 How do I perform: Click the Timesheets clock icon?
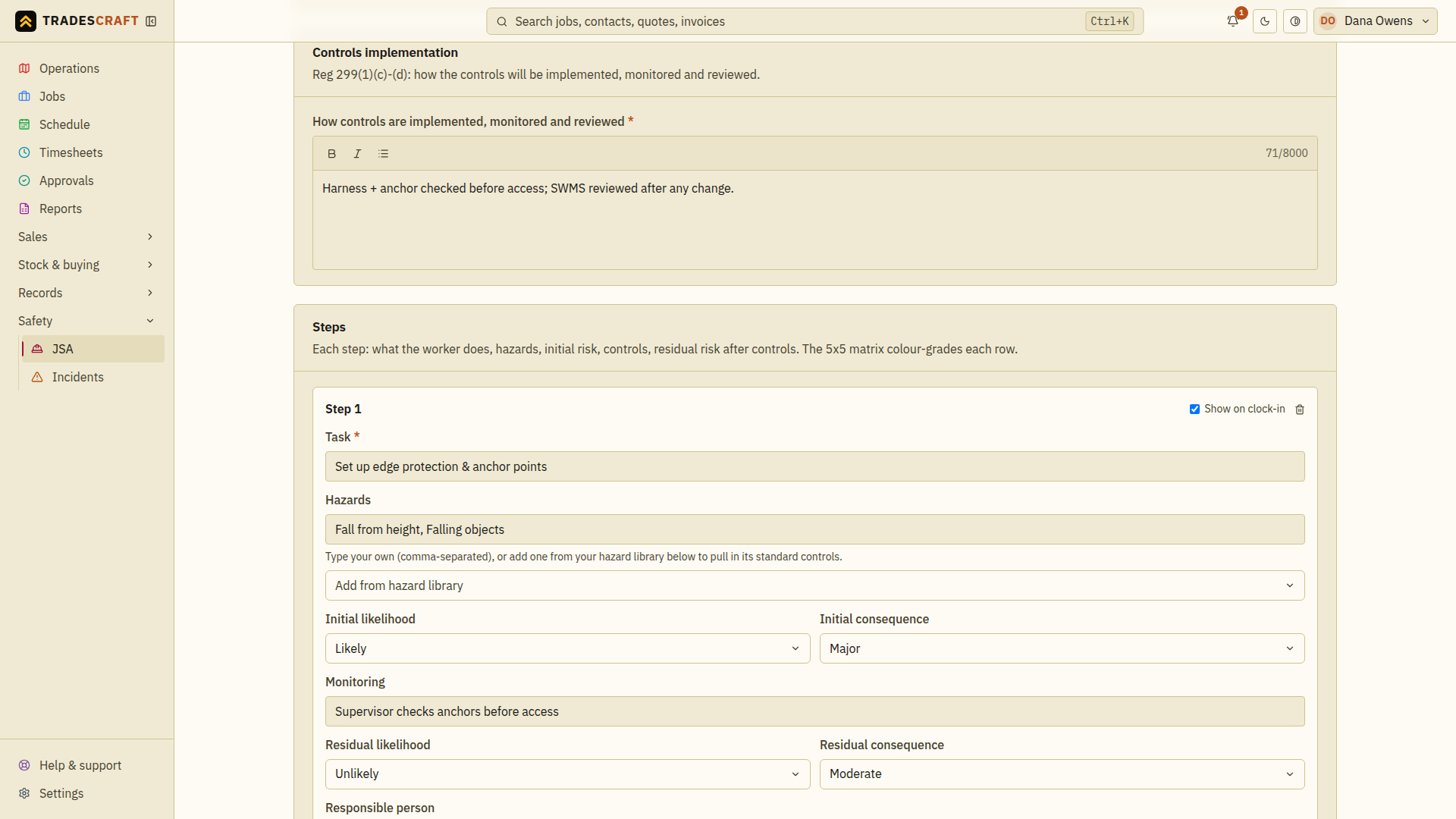tap(24, 152)
